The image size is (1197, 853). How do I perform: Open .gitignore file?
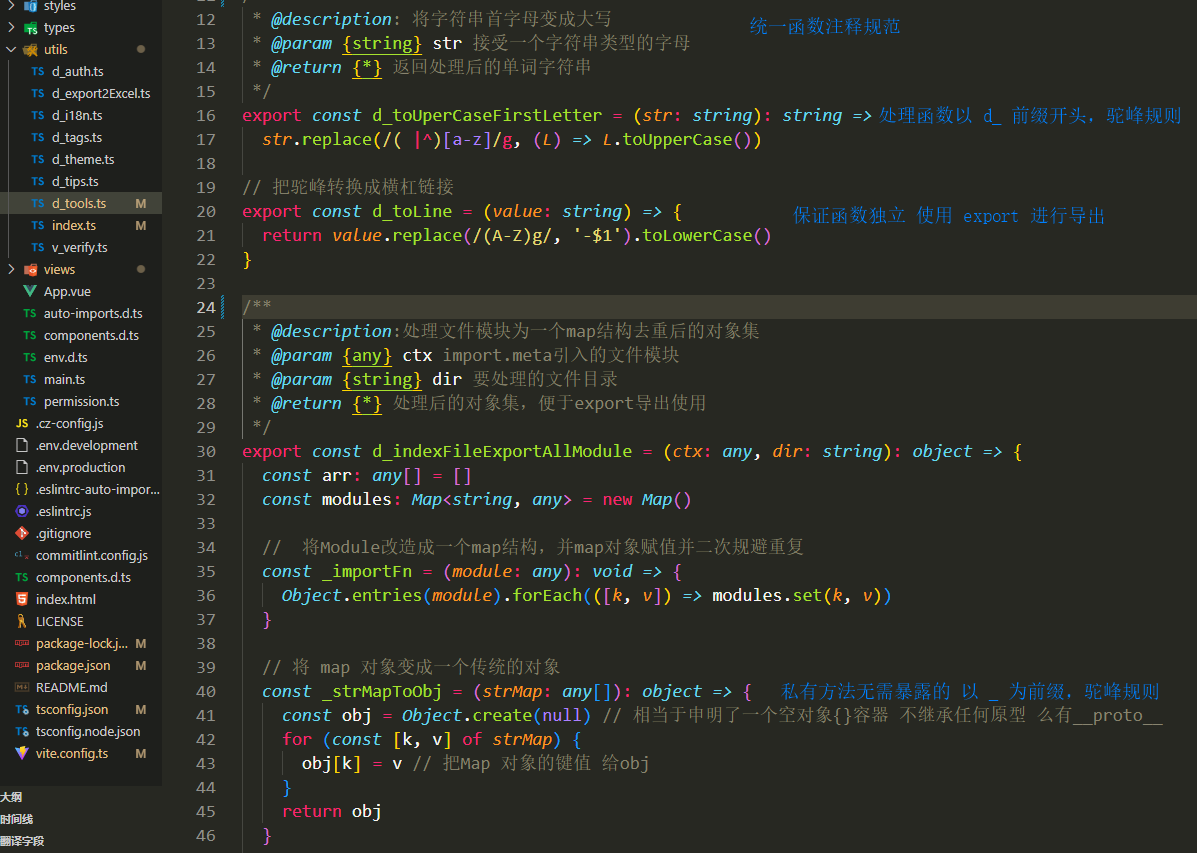pyautogui.click(x=63, y=534)
